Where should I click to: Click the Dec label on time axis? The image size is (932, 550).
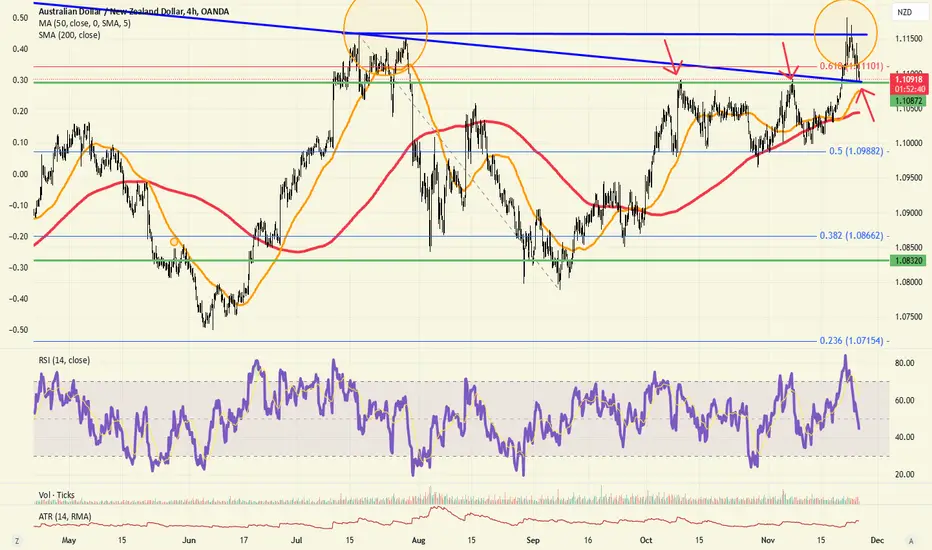(x=877, y=540)
